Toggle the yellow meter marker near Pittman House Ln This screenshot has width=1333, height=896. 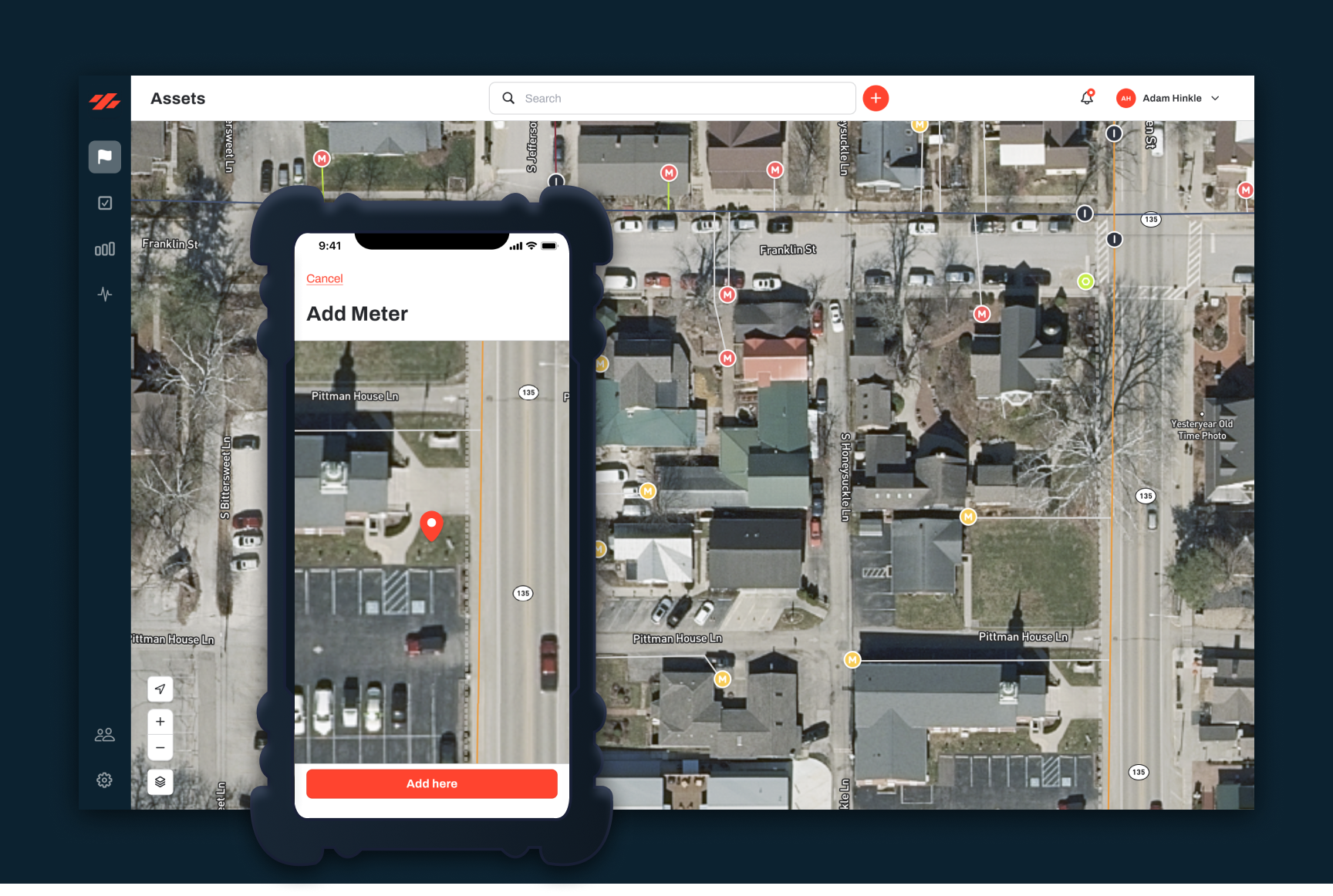pyautogui.click(x=852, y=660)
